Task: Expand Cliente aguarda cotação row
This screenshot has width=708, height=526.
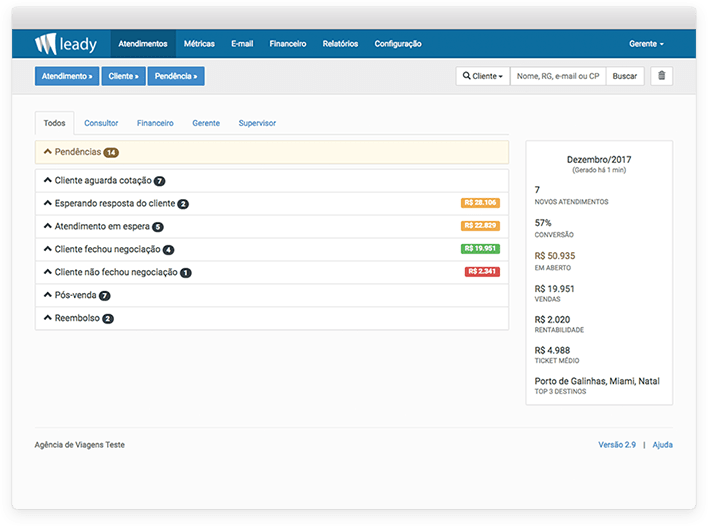Action: point(102,181)
